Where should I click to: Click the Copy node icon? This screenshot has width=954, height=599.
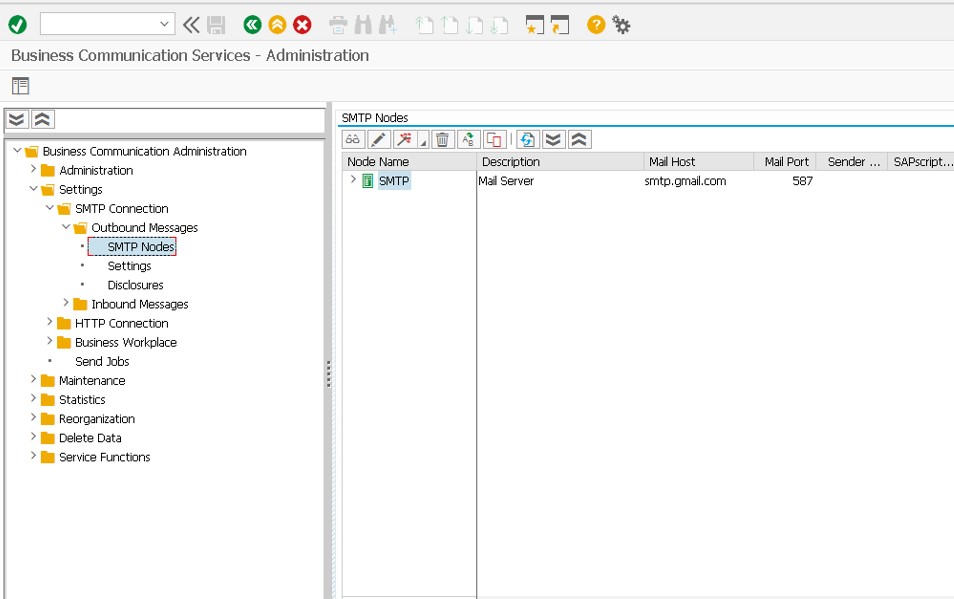point(494,140)
